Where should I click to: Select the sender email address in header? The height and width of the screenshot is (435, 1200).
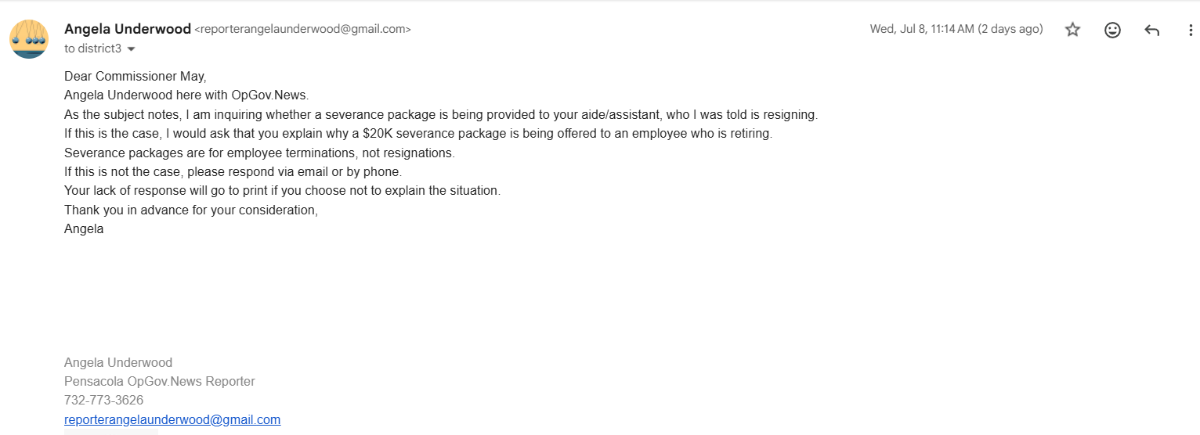(x=303, y=30)
